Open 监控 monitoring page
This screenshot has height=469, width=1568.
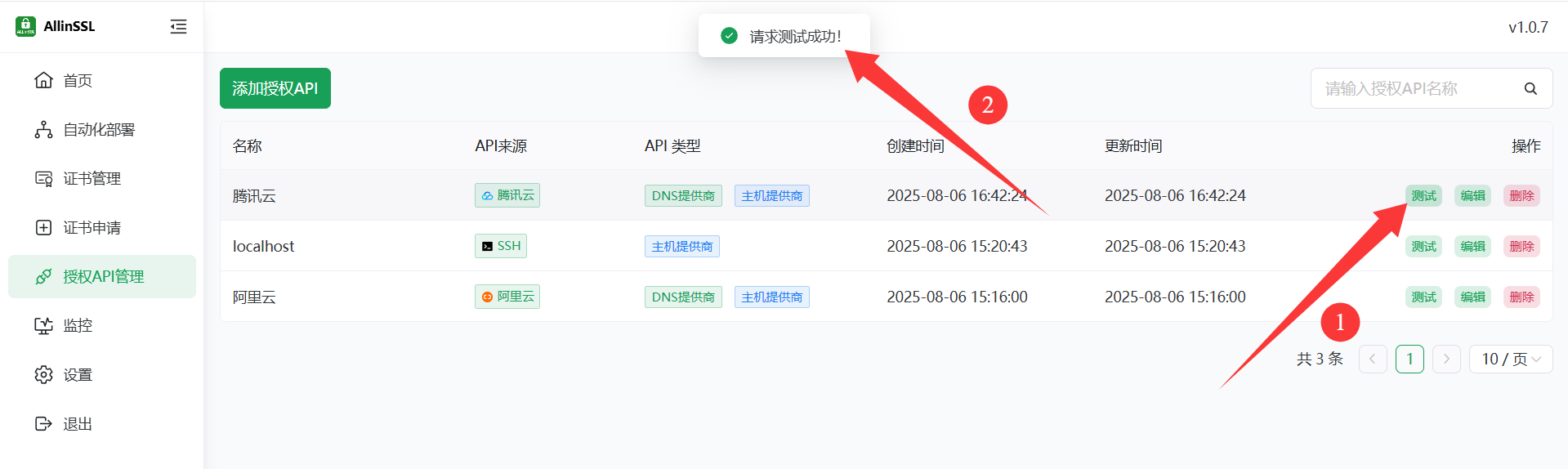tap(78, 325)
